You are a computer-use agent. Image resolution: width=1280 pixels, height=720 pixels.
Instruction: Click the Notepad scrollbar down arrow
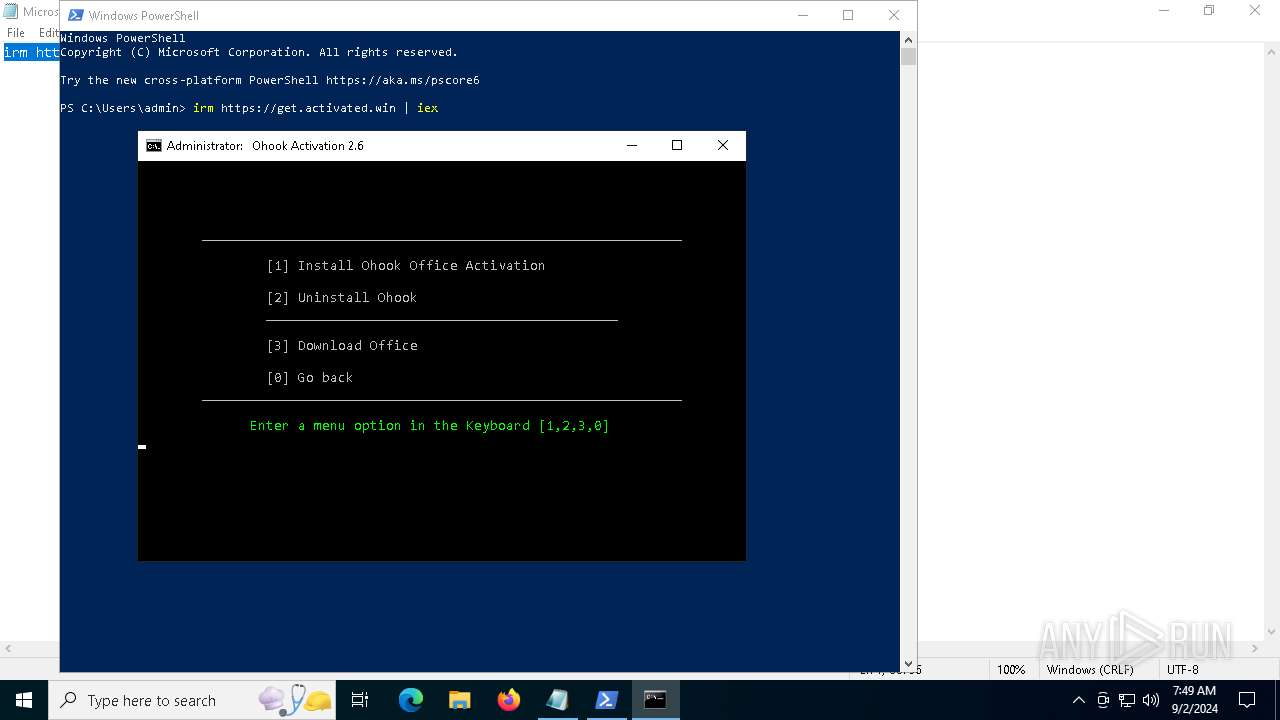pos(1271,632)
